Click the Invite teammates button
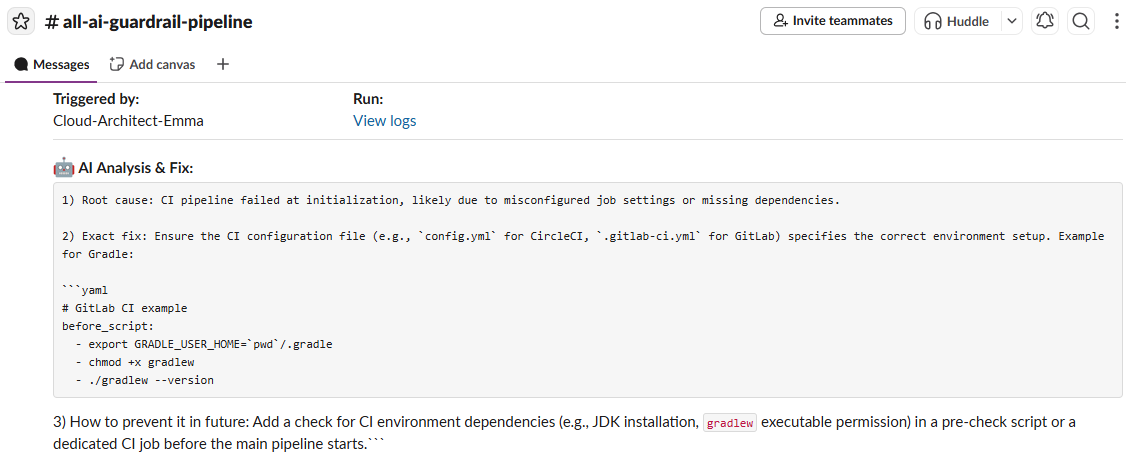The width and height of the screenshot is (1126, 453). pyautogui.click(x=832, y=21)
